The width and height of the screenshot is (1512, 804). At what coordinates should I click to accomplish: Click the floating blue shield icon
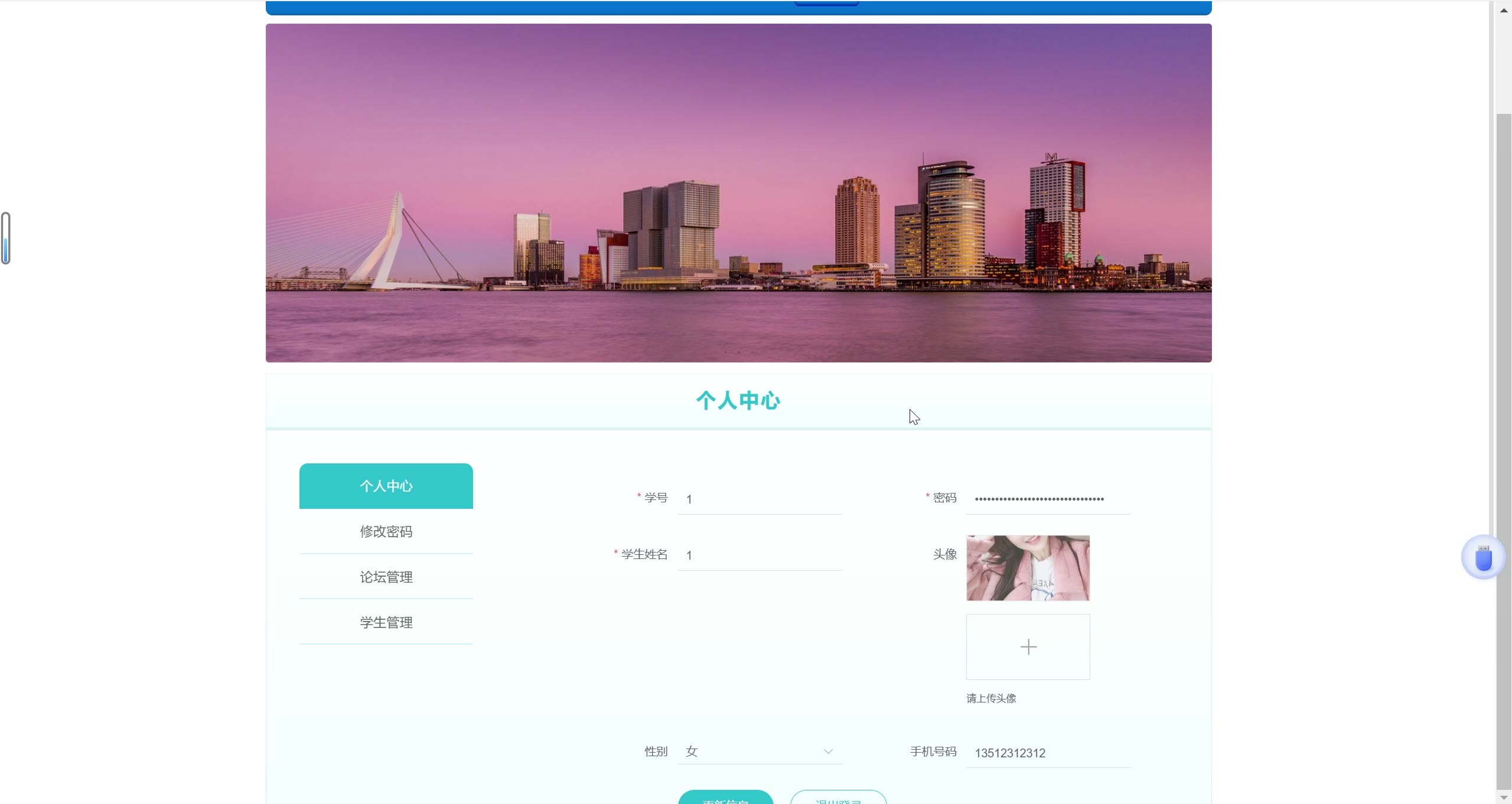click(1483, 557)
